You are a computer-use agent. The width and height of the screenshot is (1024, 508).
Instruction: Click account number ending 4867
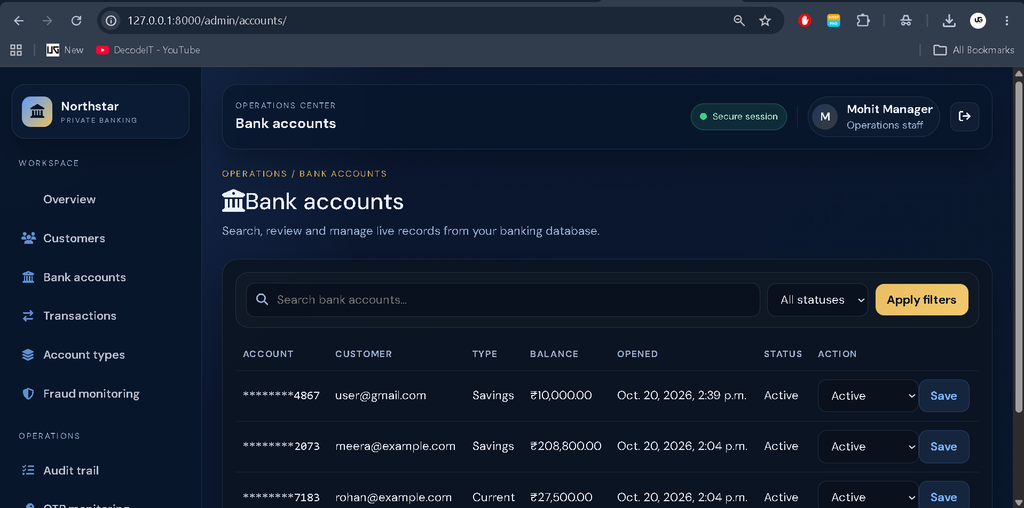tap(281, 396)
